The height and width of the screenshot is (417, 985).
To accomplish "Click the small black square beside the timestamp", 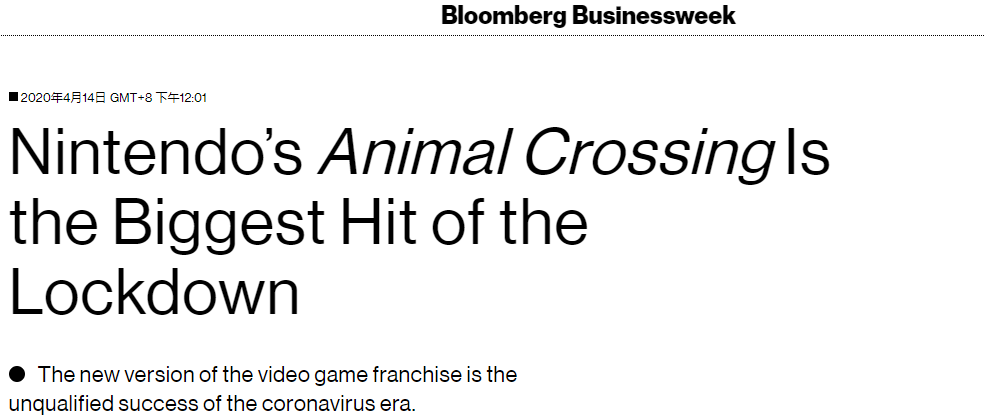I will point(13,97).
